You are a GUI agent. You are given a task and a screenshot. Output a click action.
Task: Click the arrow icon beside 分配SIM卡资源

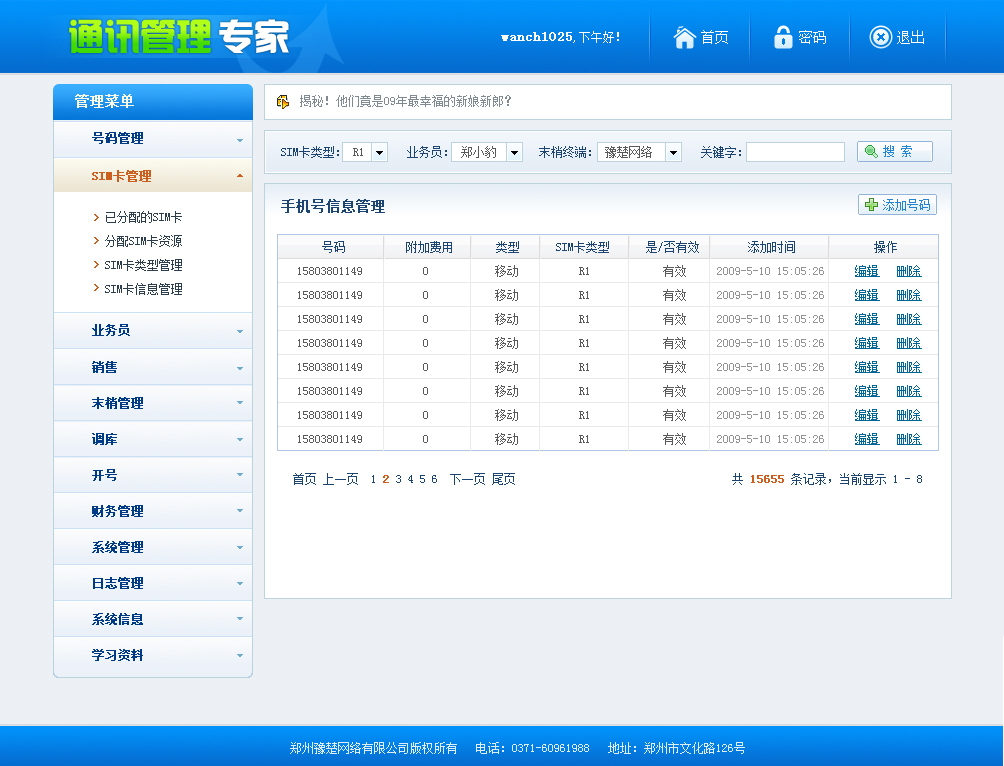click(x=96, y=241)
